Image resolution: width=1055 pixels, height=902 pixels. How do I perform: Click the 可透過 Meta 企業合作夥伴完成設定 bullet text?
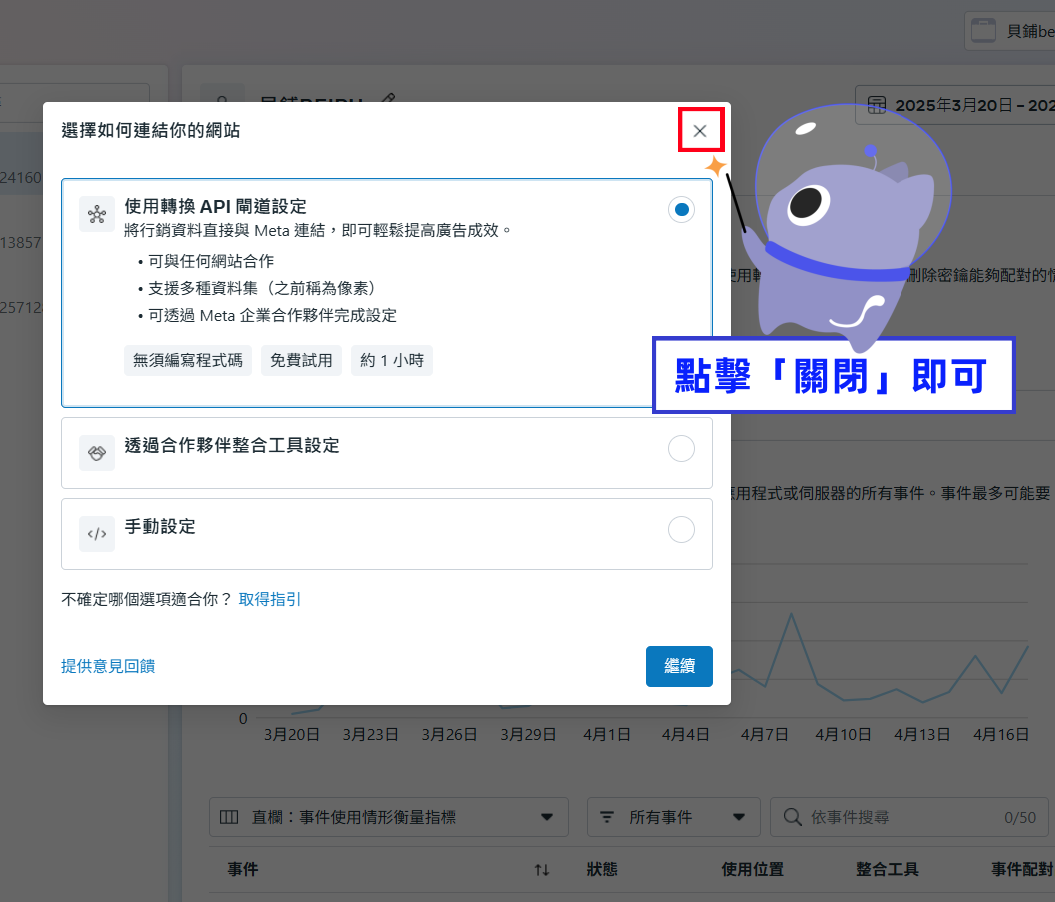click(272, 315)
